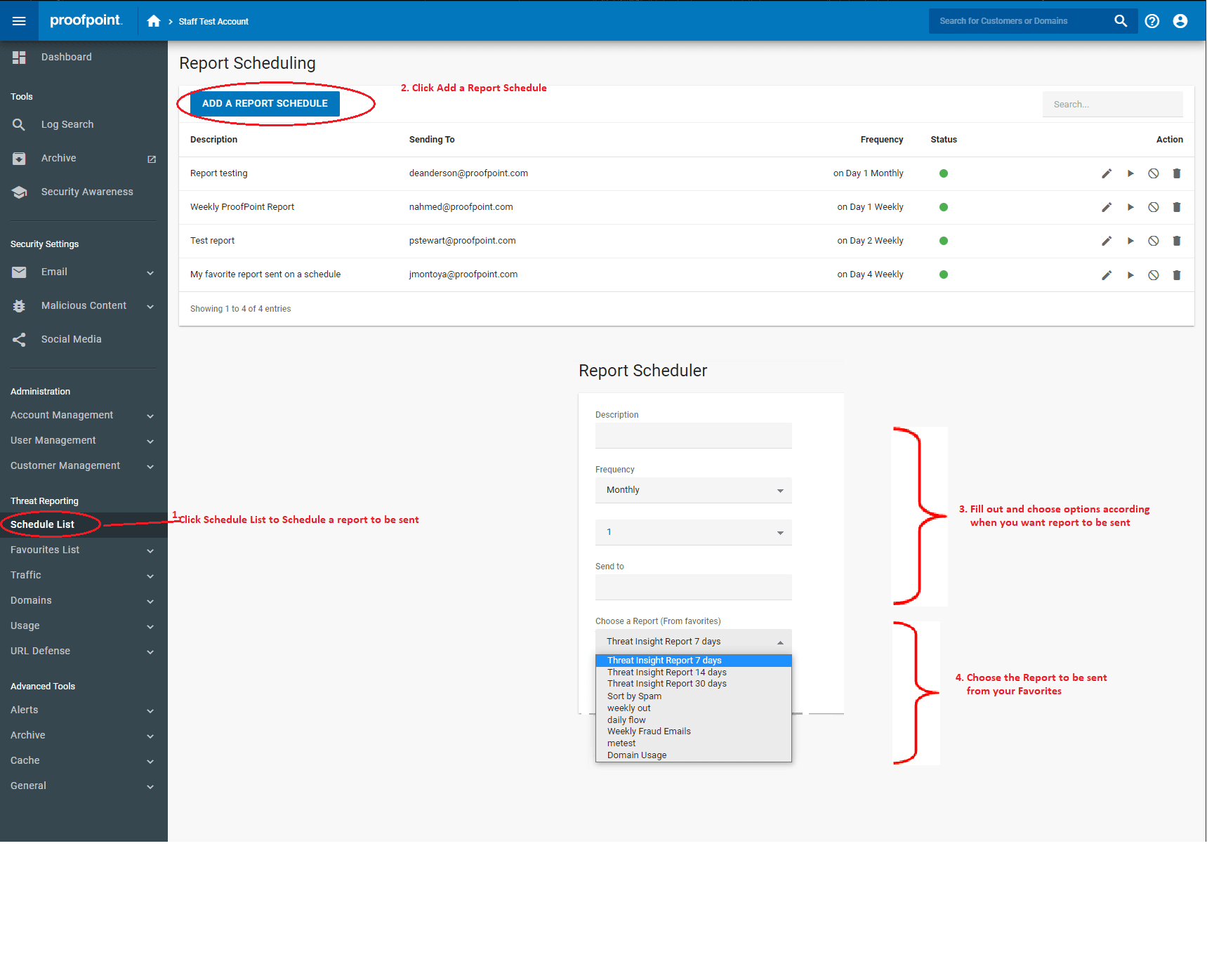Open the Archive tool in sidebar
Screen dimensions: 1207x980
click(x=58, y=158)
